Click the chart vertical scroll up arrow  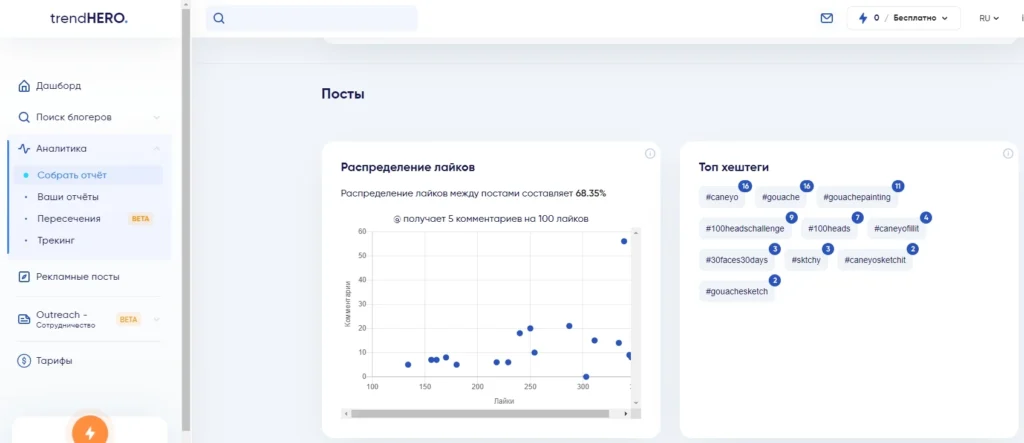[637, 232]
